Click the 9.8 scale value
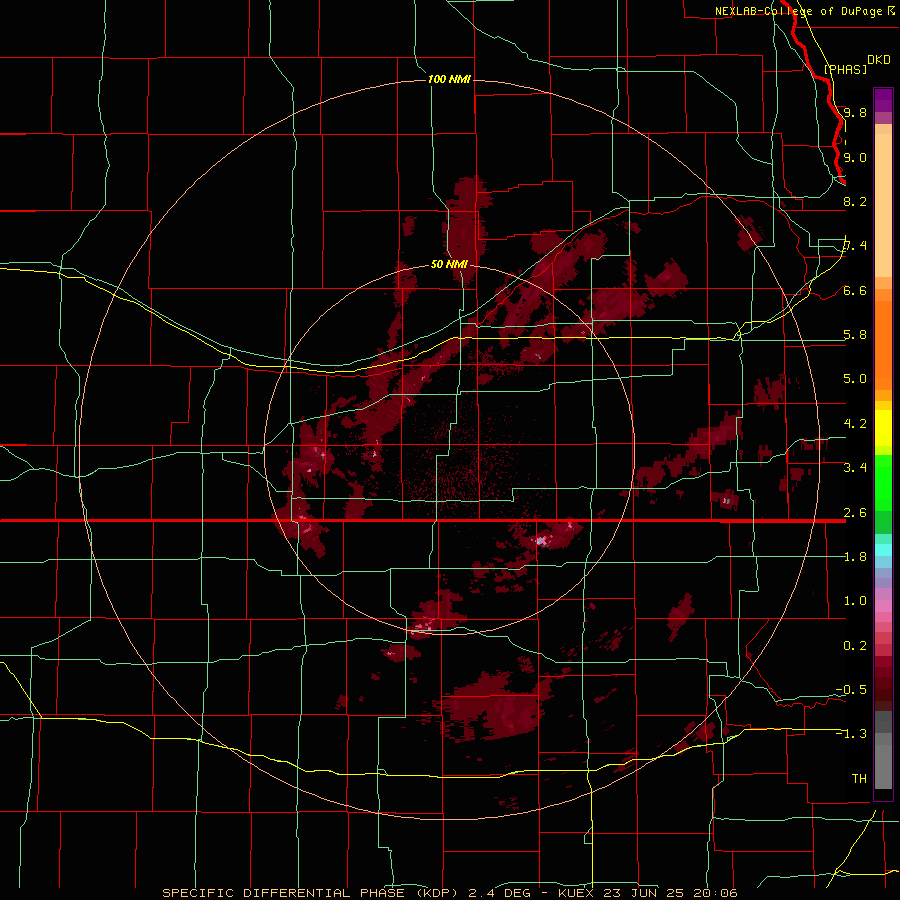 (x=855, y=112)
